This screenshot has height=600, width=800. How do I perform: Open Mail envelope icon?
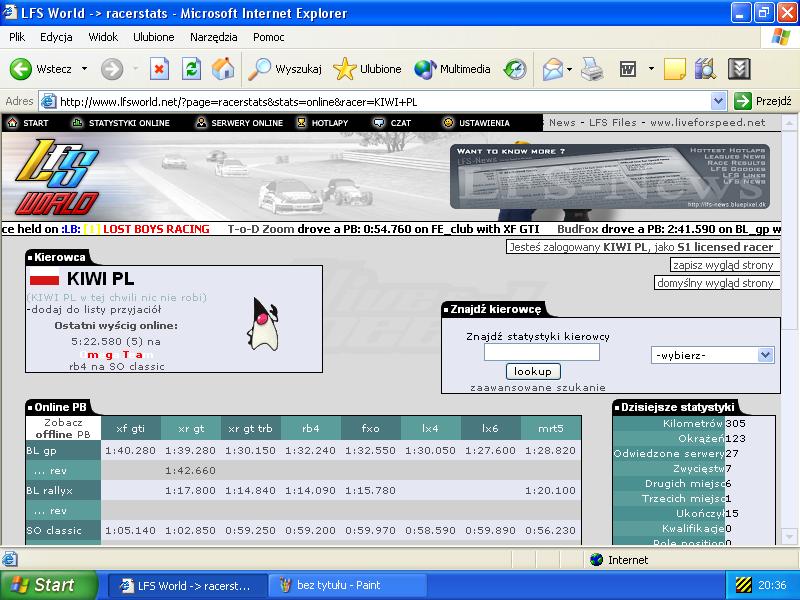point(553,69)
